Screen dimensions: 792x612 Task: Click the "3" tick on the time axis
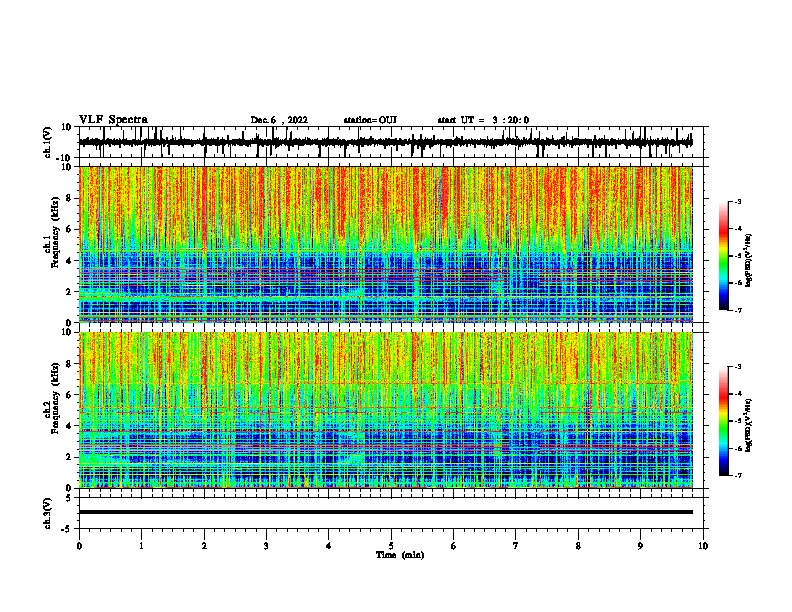point(266,546)
